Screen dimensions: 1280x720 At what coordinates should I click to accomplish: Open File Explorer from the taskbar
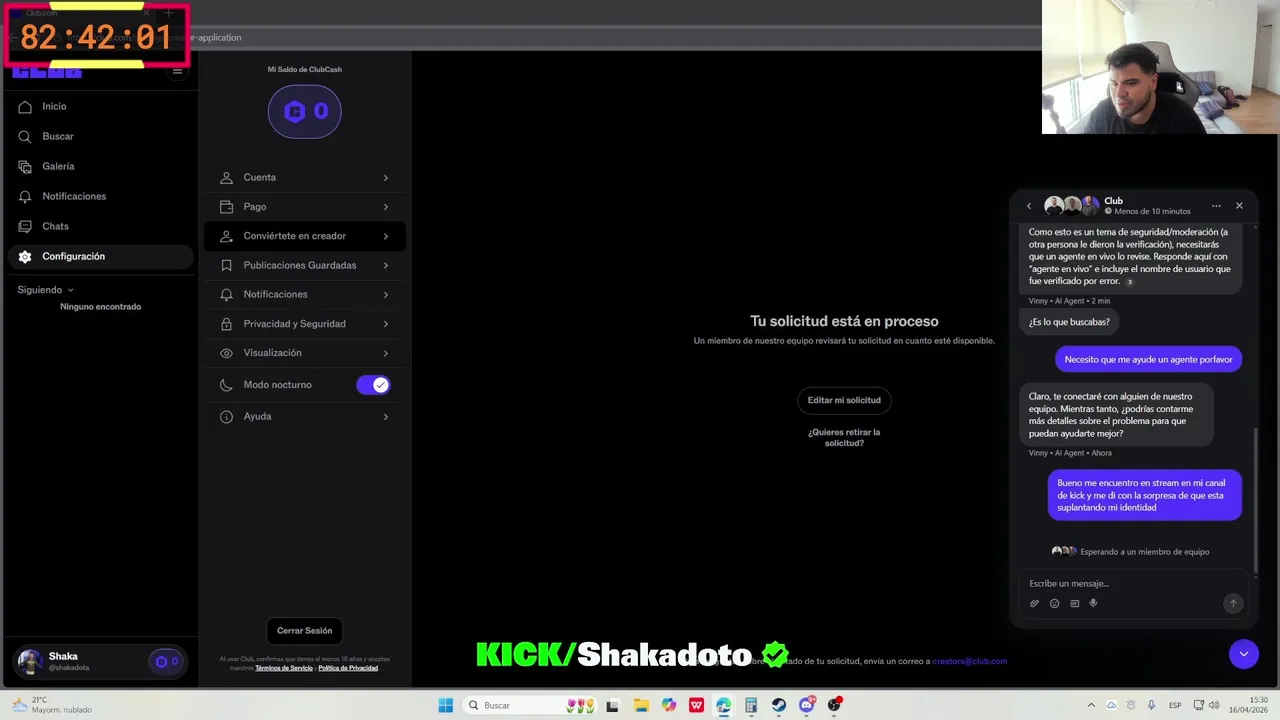pyautogui.click(x=641, y=705)
